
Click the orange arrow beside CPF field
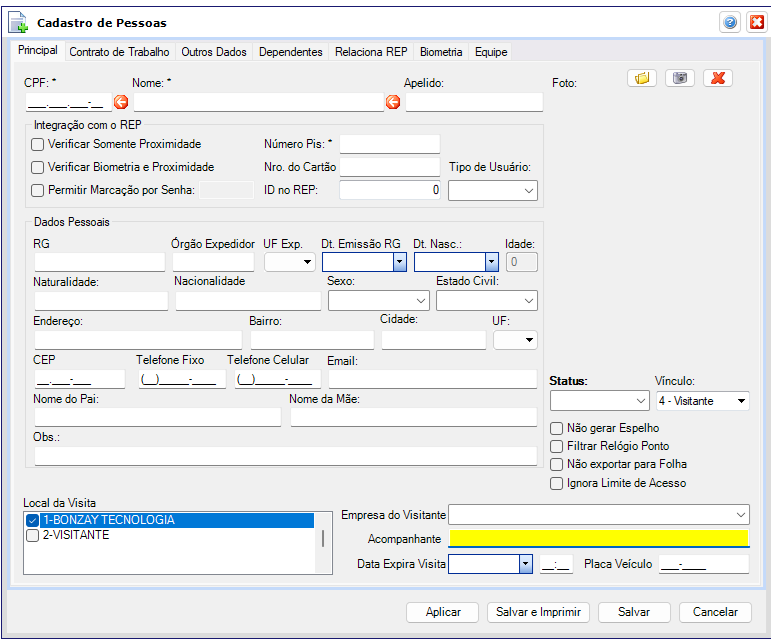[121, 102]
